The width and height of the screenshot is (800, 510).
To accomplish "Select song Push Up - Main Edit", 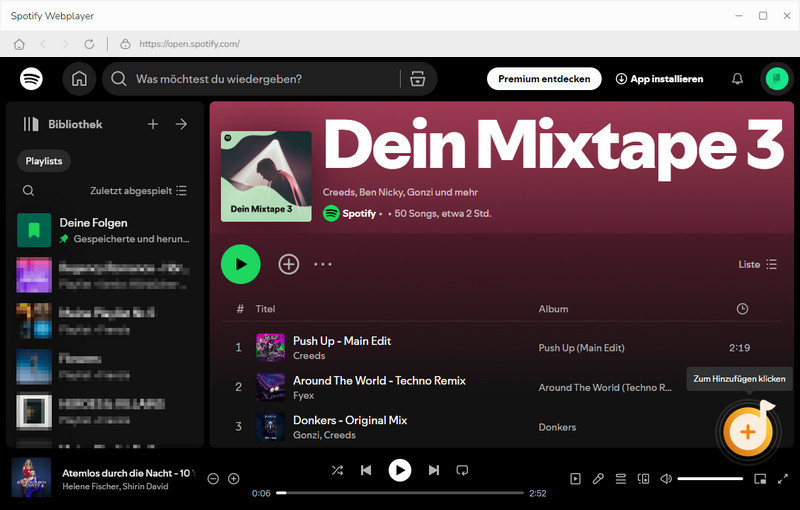I will (342, 341).
